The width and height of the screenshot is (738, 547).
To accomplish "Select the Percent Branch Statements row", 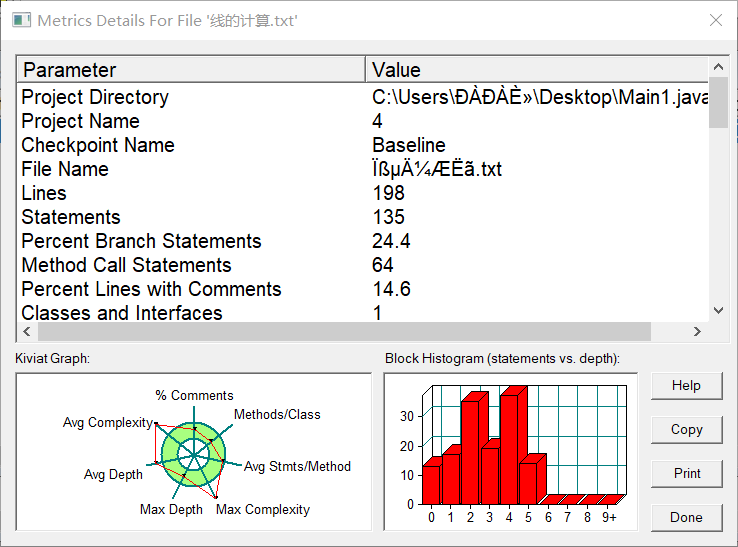I will (363, 241).
